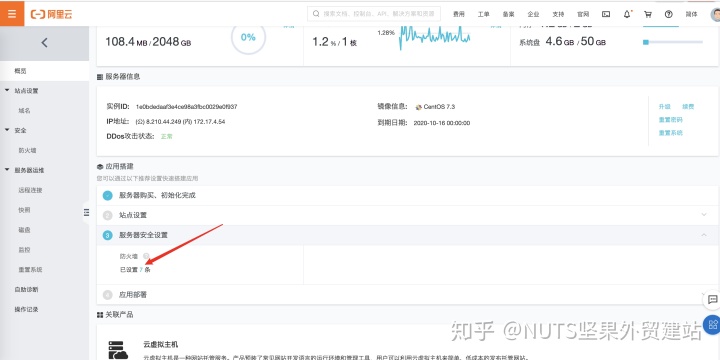
Task: Click the Alibaba Cloud 阿里云 logo
Action: click(51, 14)
